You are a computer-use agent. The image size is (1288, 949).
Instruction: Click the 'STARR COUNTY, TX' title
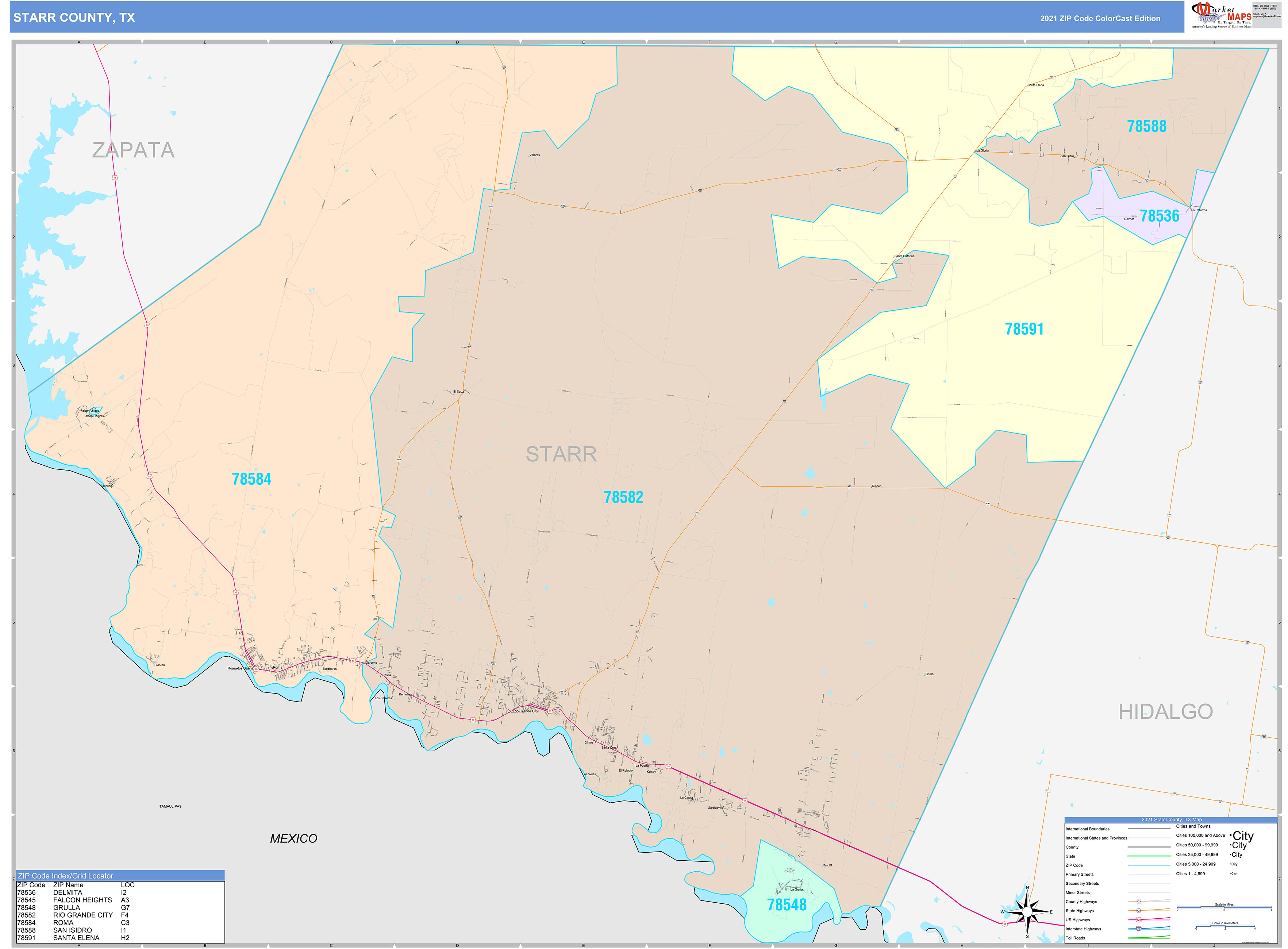pos(74,18)
